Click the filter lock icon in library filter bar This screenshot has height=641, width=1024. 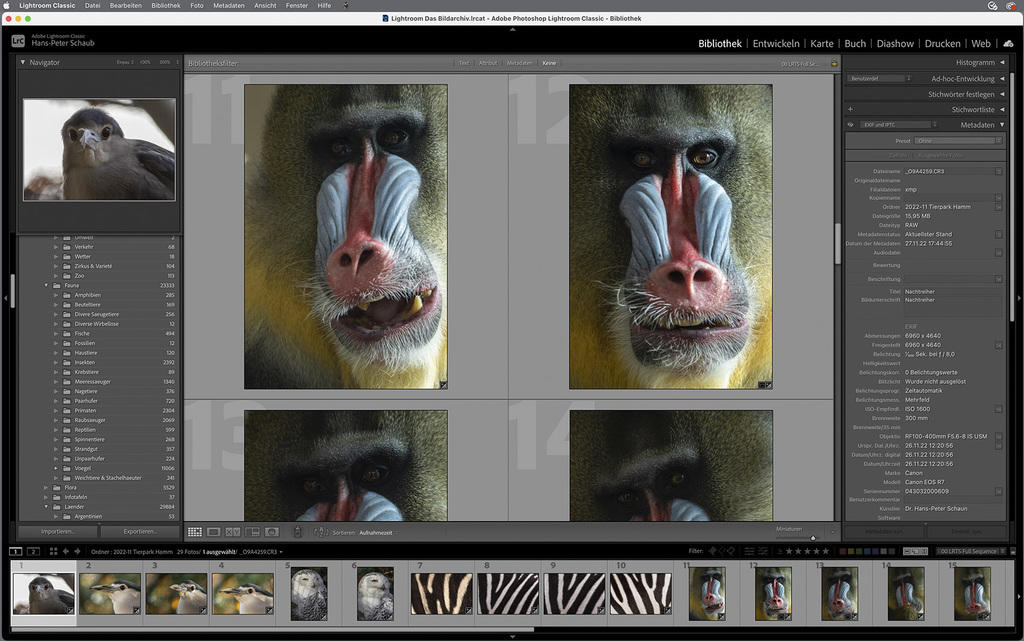pyautogui.click(x=834, y=63)
